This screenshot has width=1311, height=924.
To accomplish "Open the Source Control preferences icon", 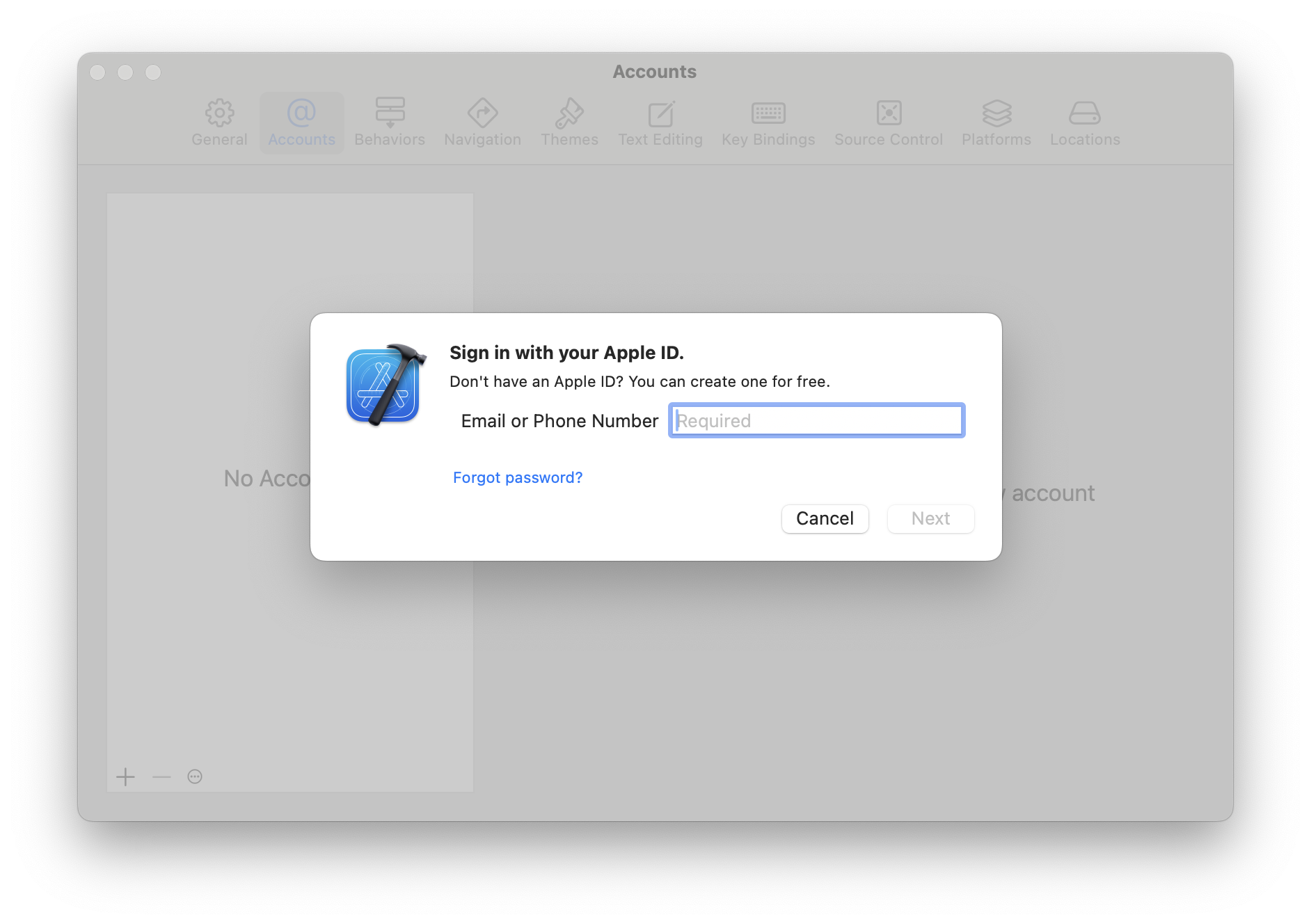I will [889, 112].
